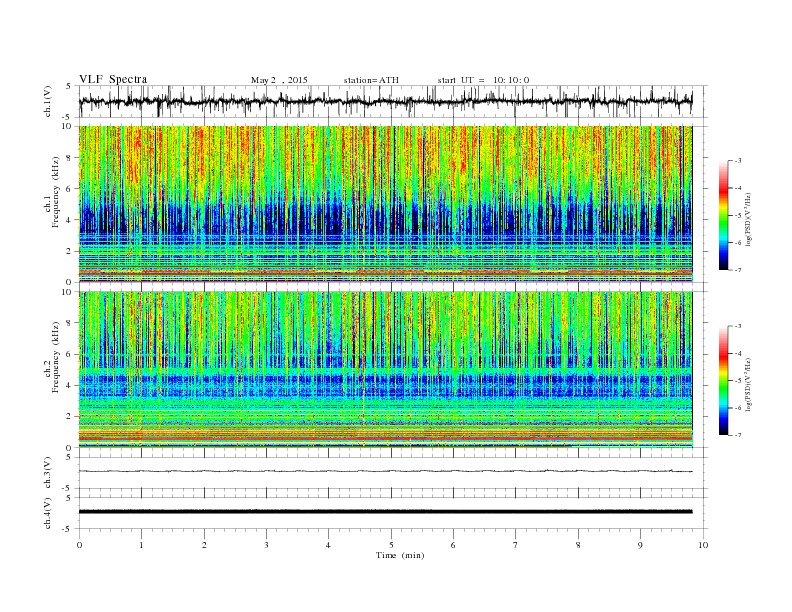
Task: Click the ch.2 spectrogram PSD color bar
Action: [723, 380]
